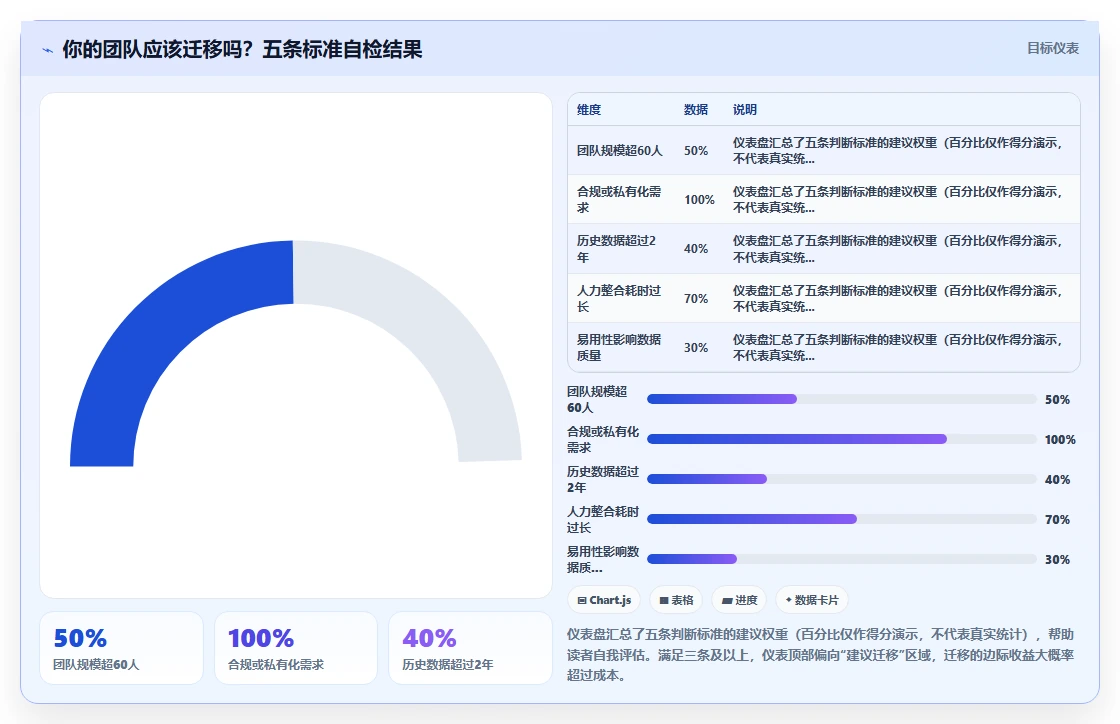Image resolution: width=1120 pixels, height=724 pixels.
Task: Click the 历史数据超过2年 progress bar
Action: (841, 479)
